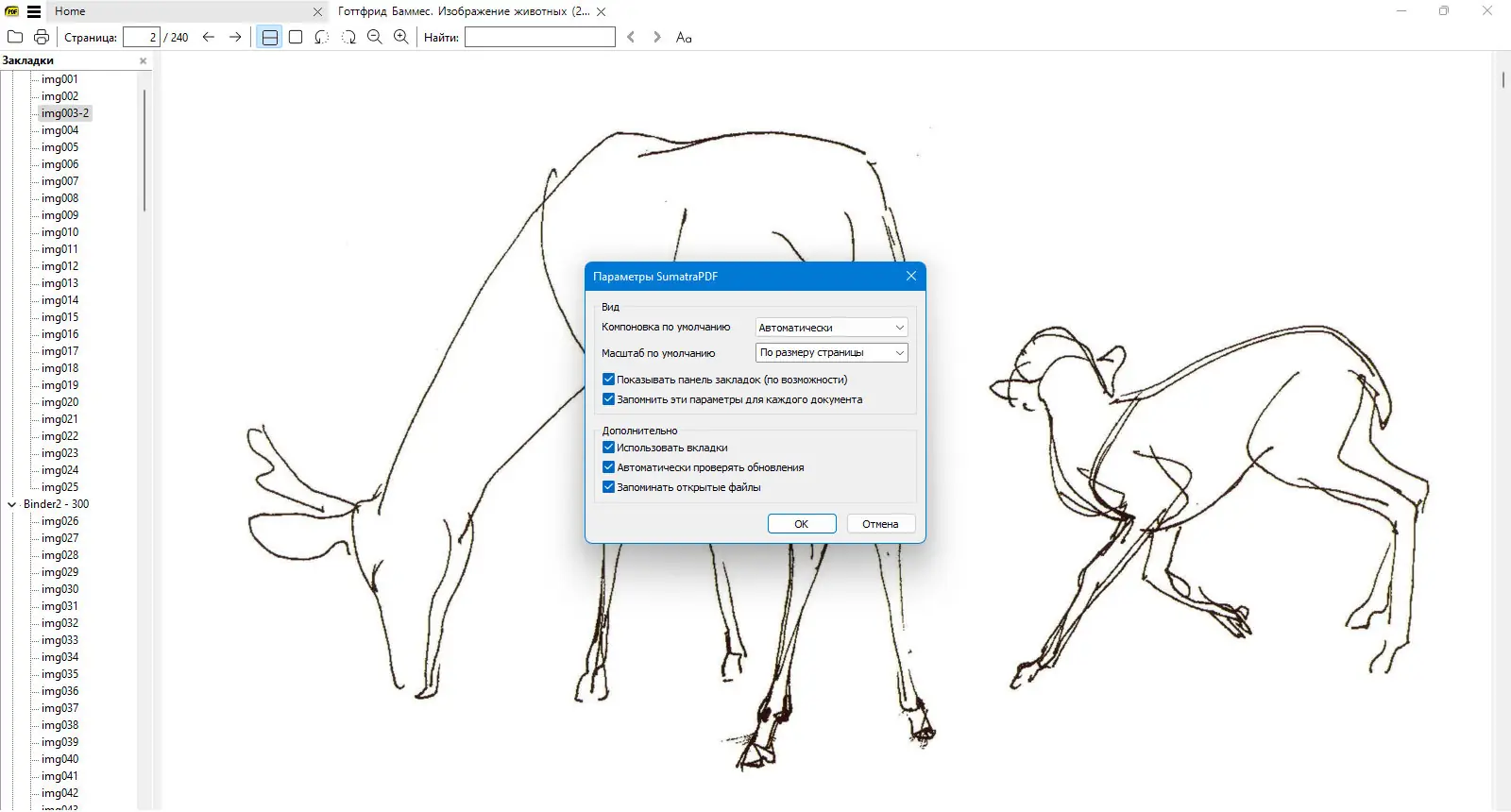This screenshot has width=1511, height=812.
Task: Close the Параметры SumatraPDF dialog
Action: pos(911,276)
